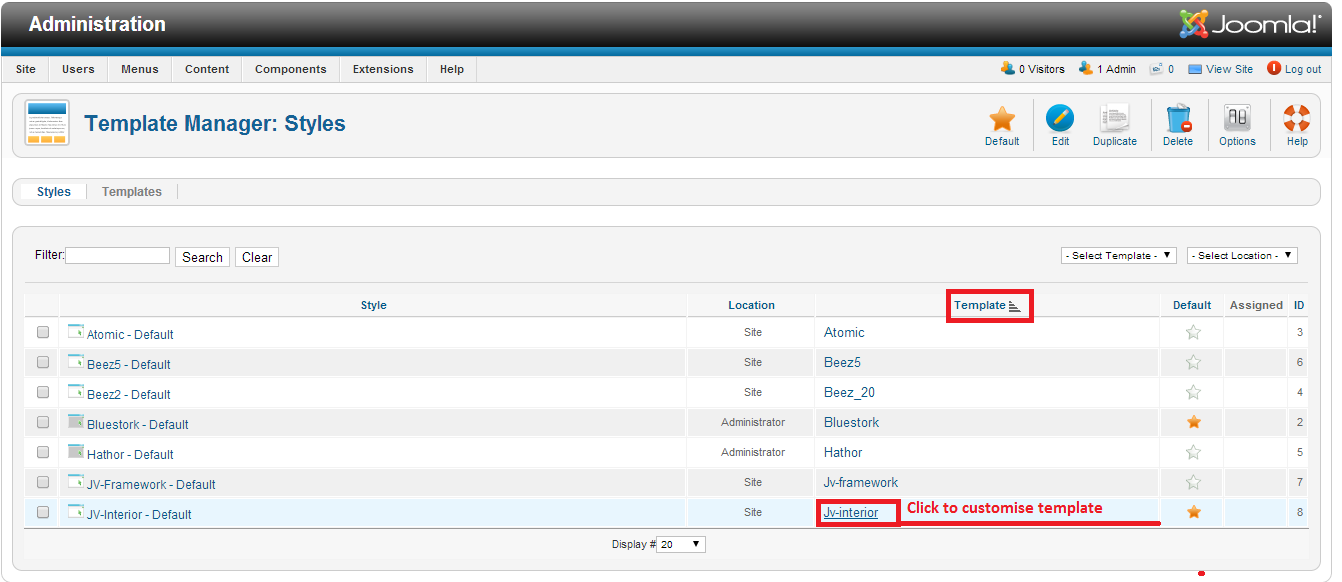
Task: Check the Atomic - Default row checkbox
Action: pyautogui.click(x=43, y=332)
